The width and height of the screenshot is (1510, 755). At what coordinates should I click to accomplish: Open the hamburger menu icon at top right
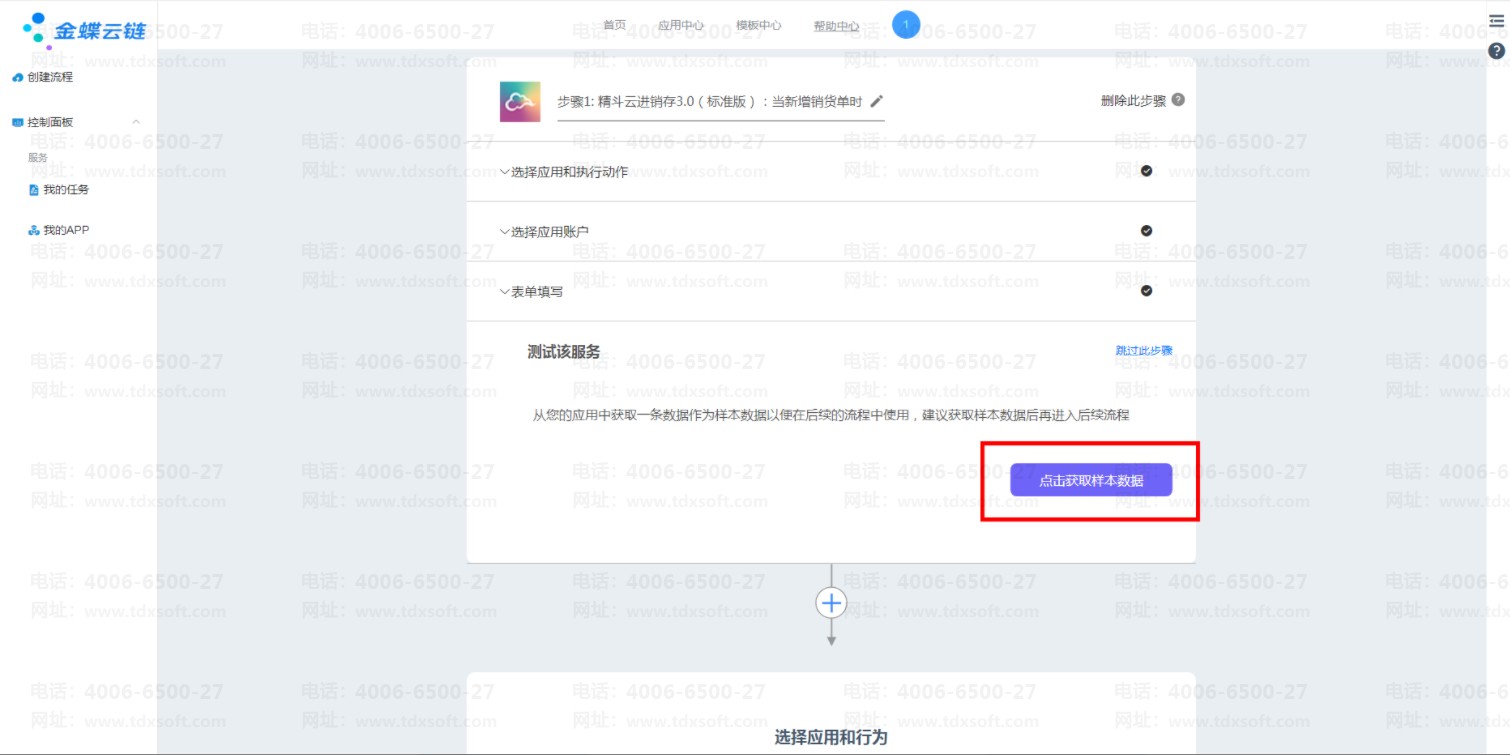tap(1496, 21)
